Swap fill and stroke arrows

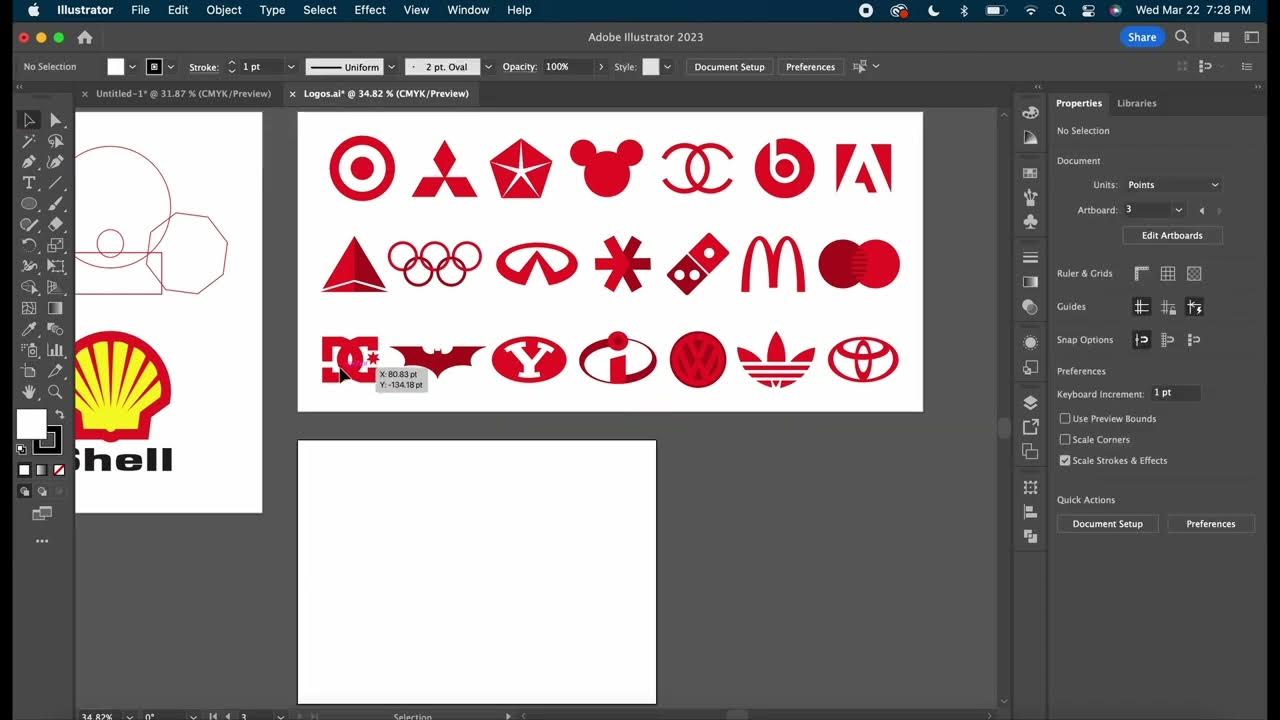point(59,414)
